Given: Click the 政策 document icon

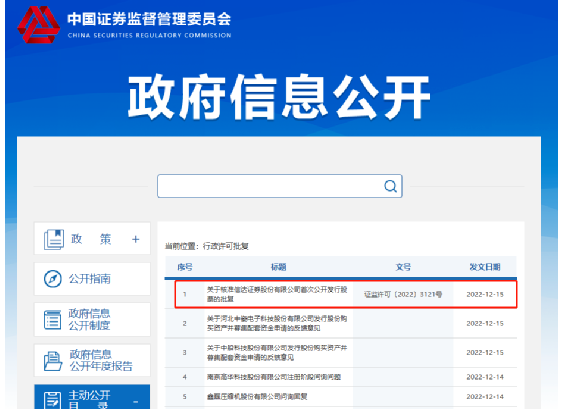Looking at the screenshot, I should 54,239.
